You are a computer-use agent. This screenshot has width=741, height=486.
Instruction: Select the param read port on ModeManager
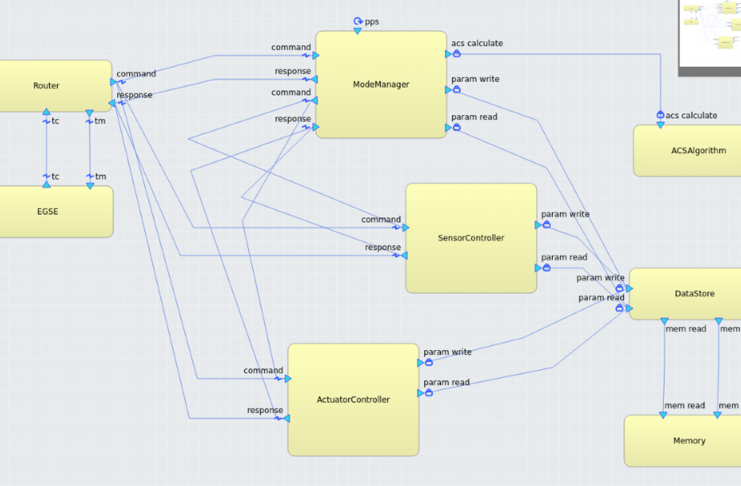454,128
